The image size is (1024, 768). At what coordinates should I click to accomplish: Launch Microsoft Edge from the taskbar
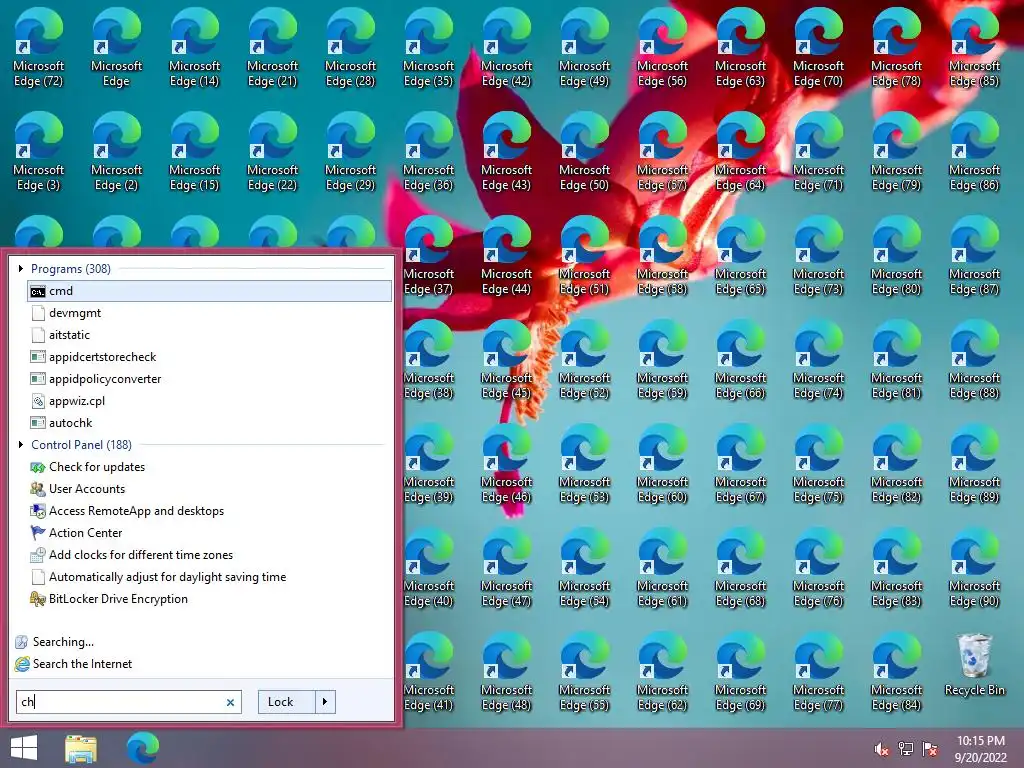[142, 748]
